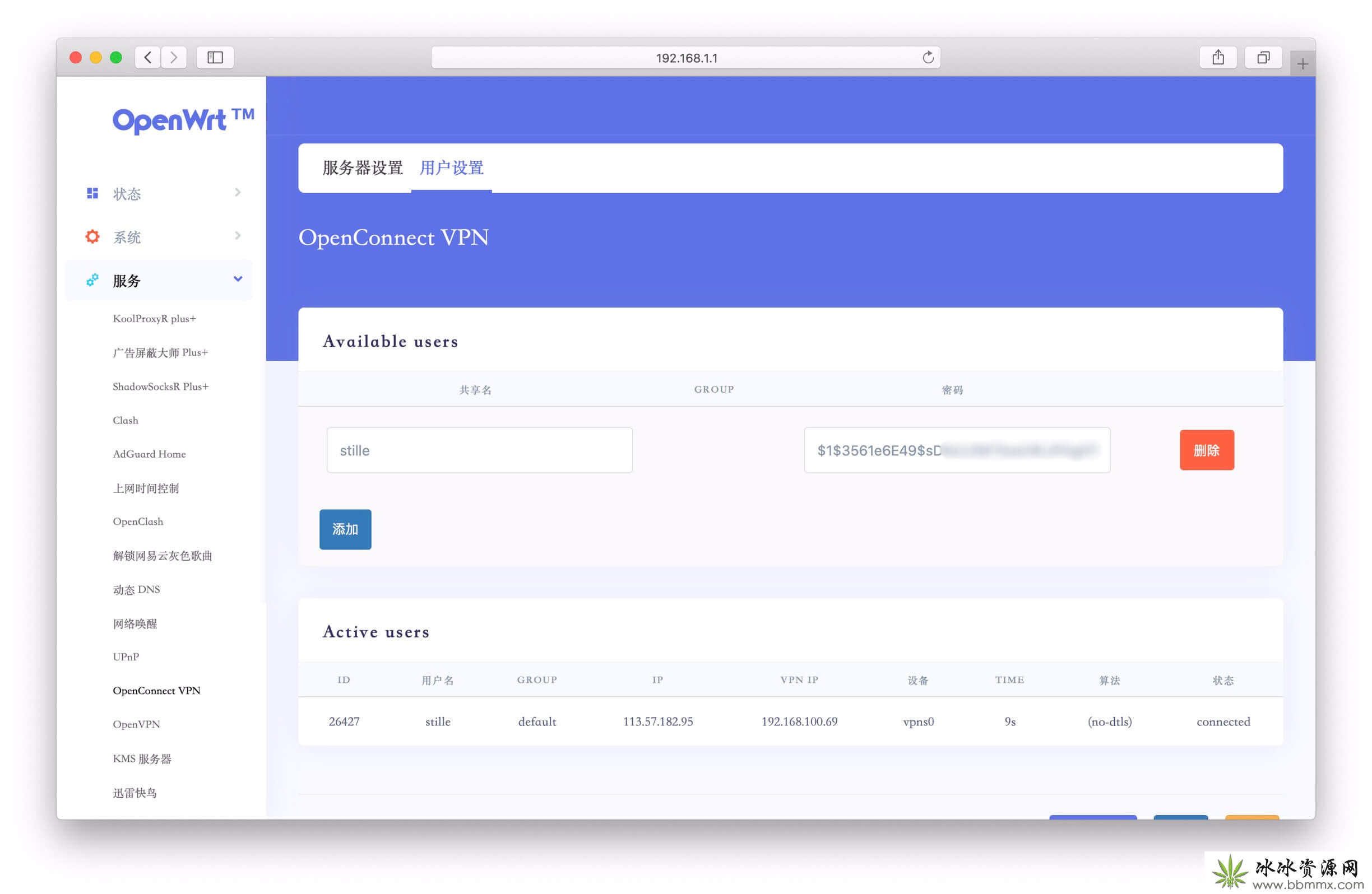This screenshot has width=1372, height=894.
Task: Open the OpenClash service page
Action: tap(138, 522)
